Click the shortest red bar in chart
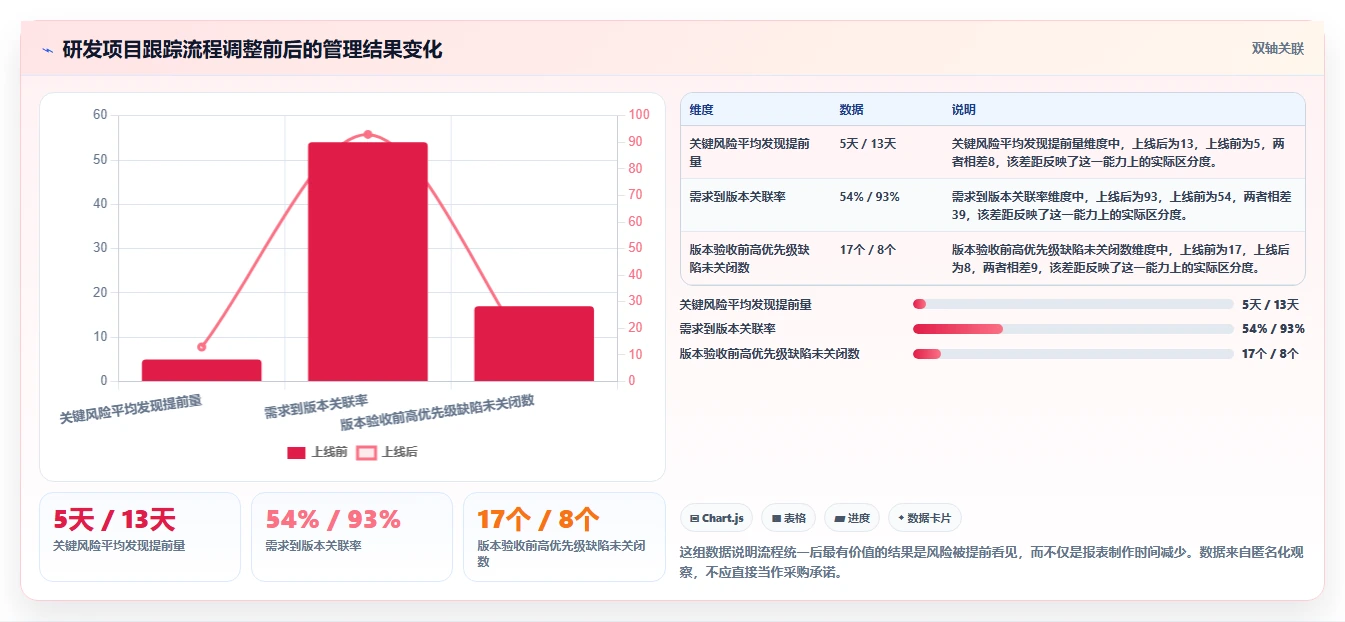 (201, 370)
